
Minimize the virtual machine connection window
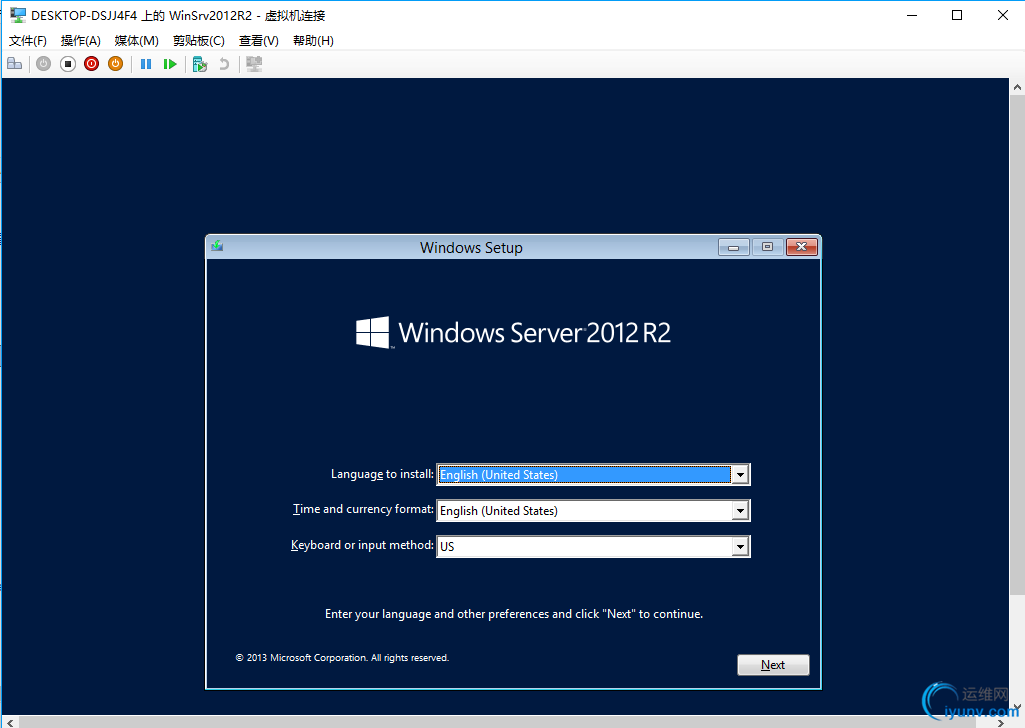click(913, 15)
